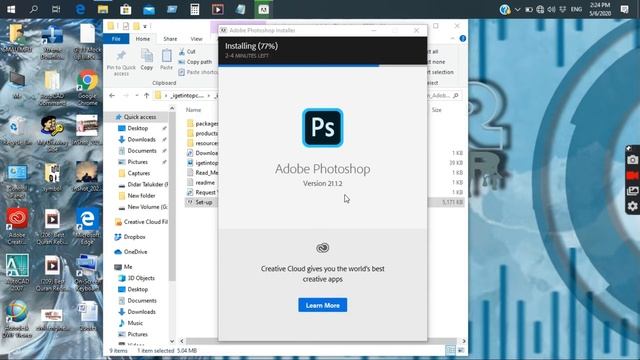Image resolution: width=640 pixels, height=360 pixels.
Task: Switch to the Share ribbon tab
Action: click(170, 39)
